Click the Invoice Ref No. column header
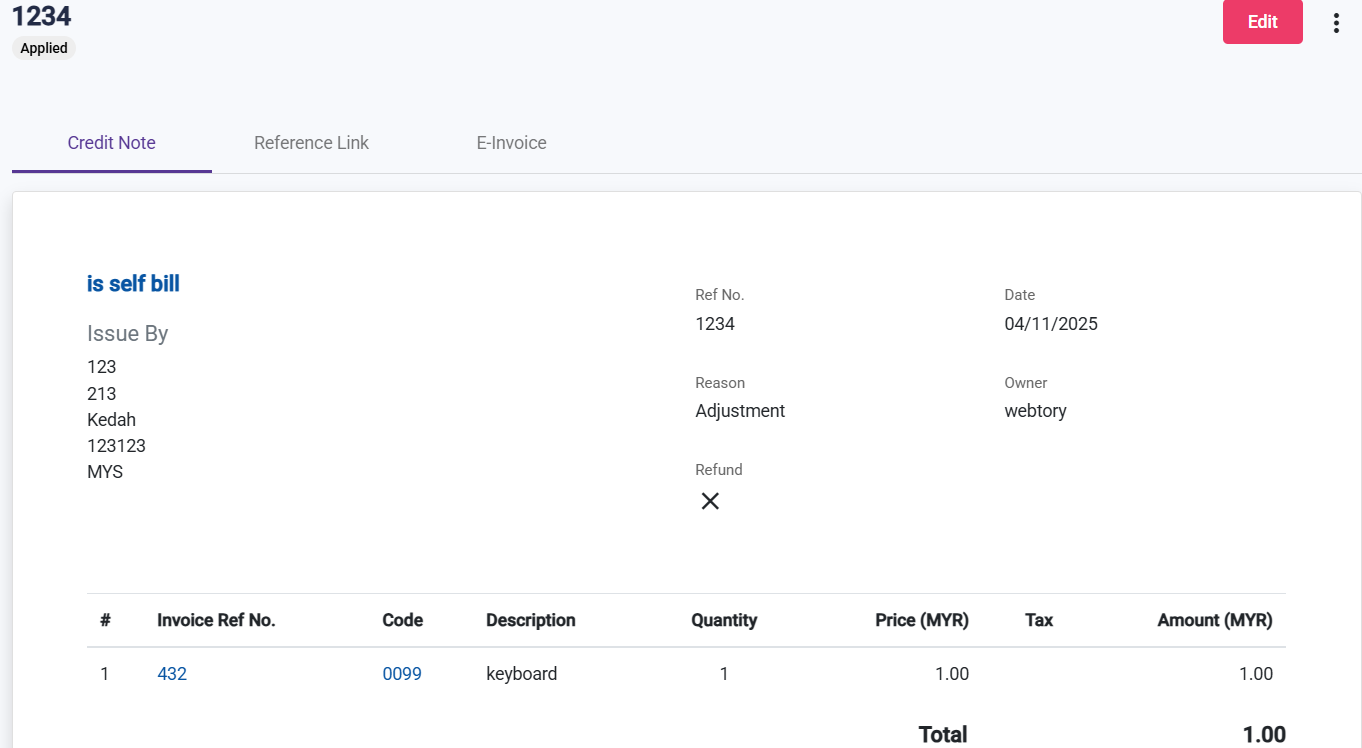Image resolution: width=1362 pixels, height=748 pixels. (216, 620)
